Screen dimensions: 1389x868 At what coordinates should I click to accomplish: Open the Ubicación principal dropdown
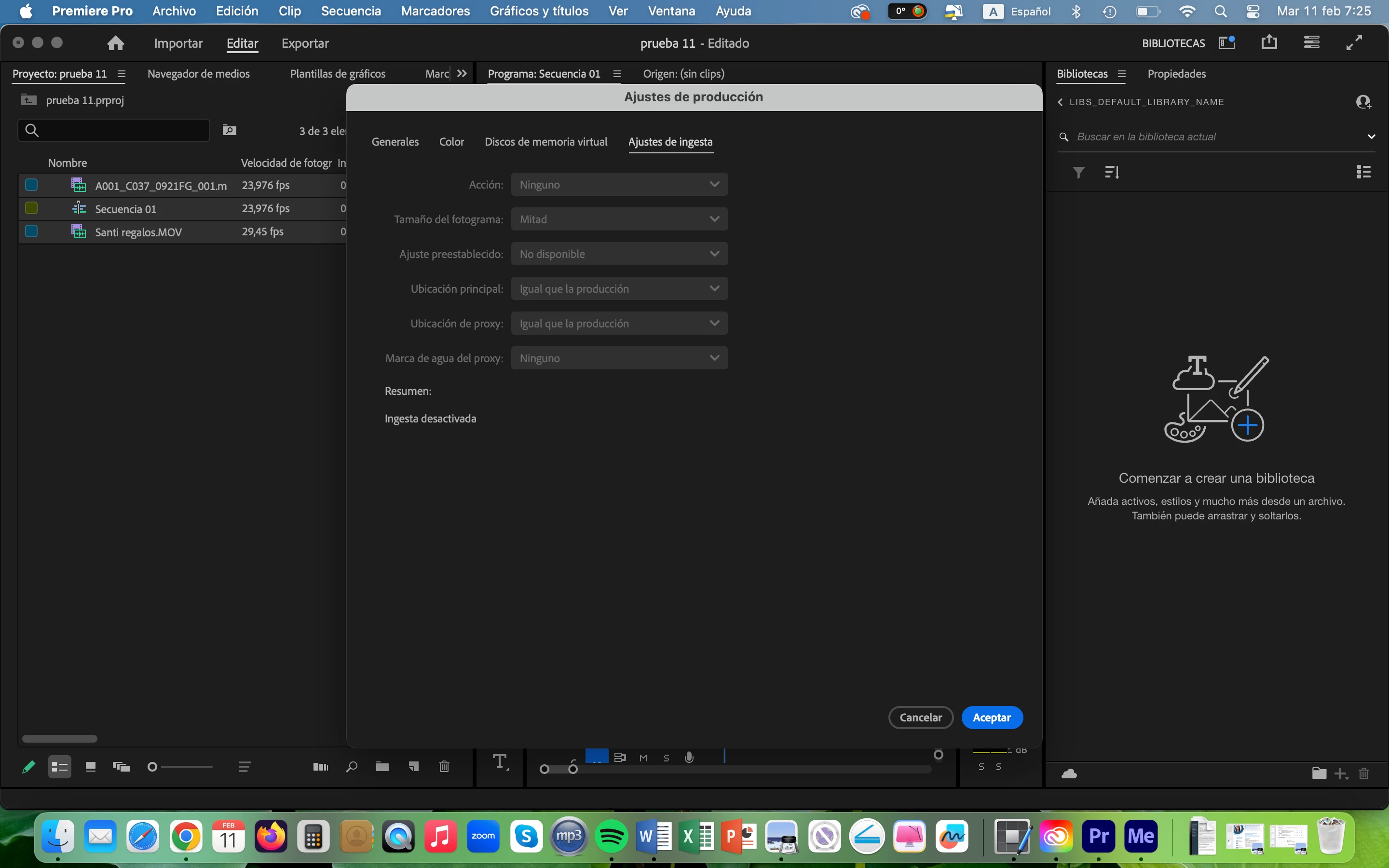619,289
